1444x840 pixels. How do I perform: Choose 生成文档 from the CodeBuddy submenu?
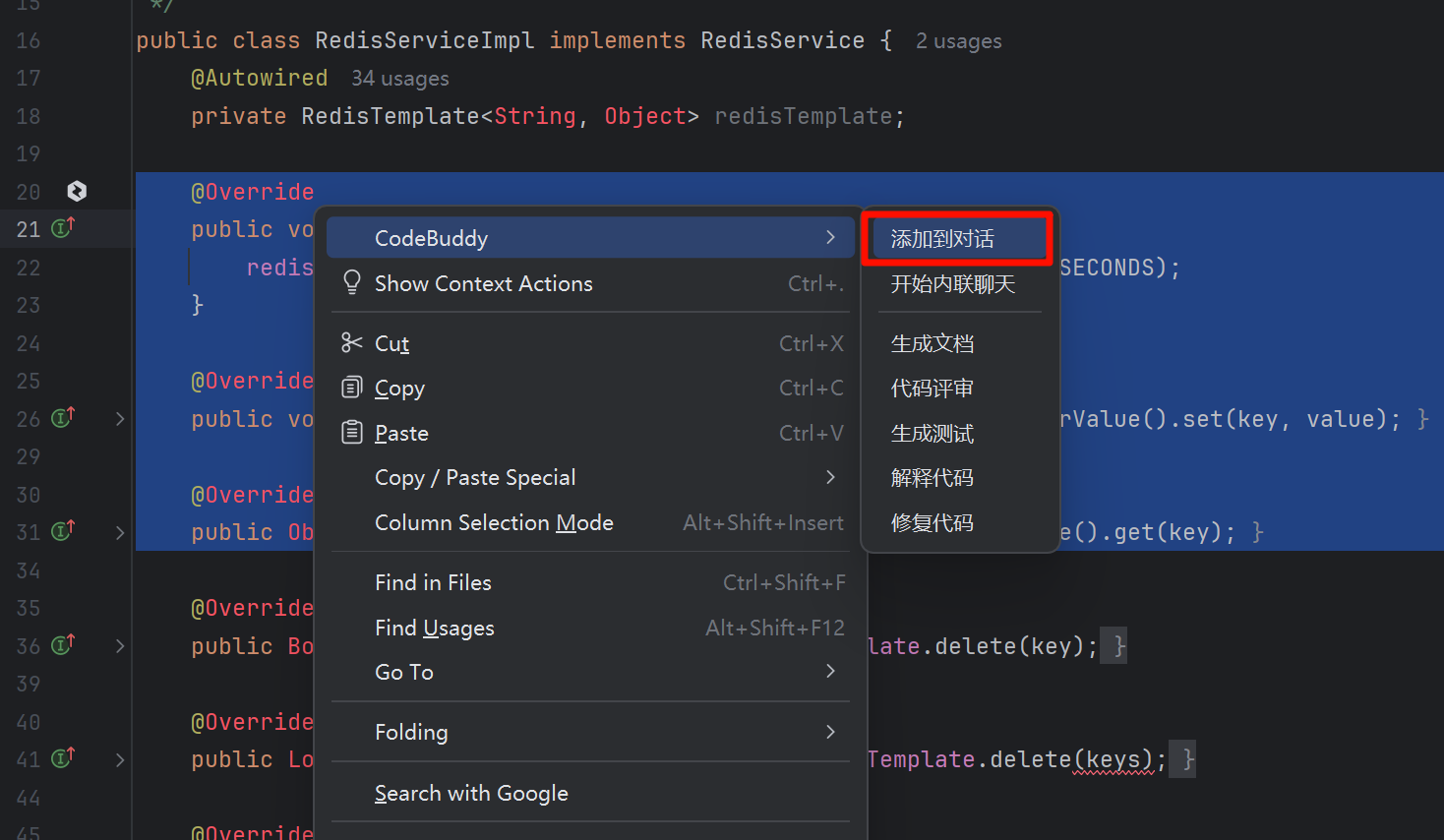[933, 343]
